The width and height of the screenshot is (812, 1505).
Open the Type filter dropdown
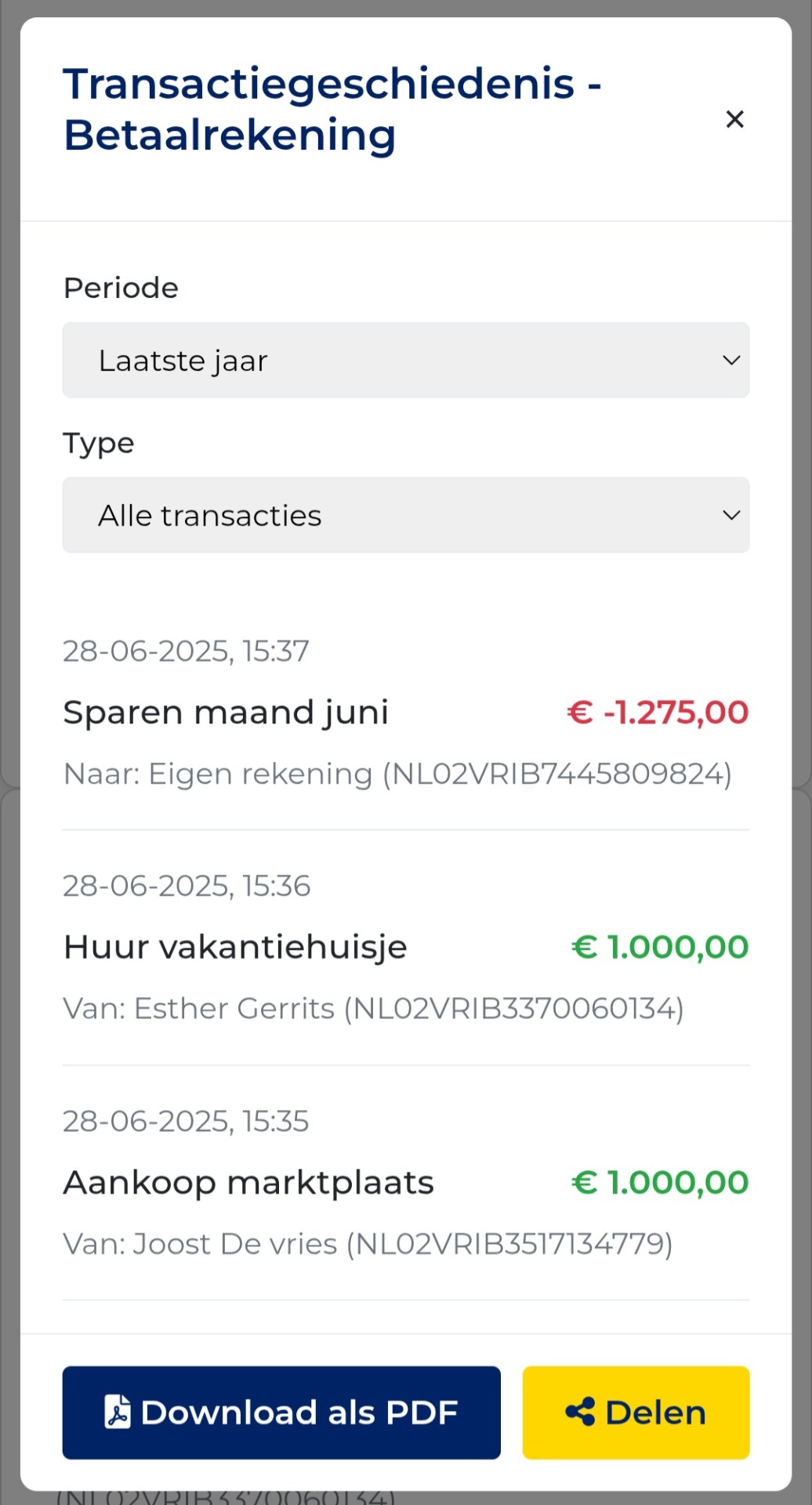point(405,516)
